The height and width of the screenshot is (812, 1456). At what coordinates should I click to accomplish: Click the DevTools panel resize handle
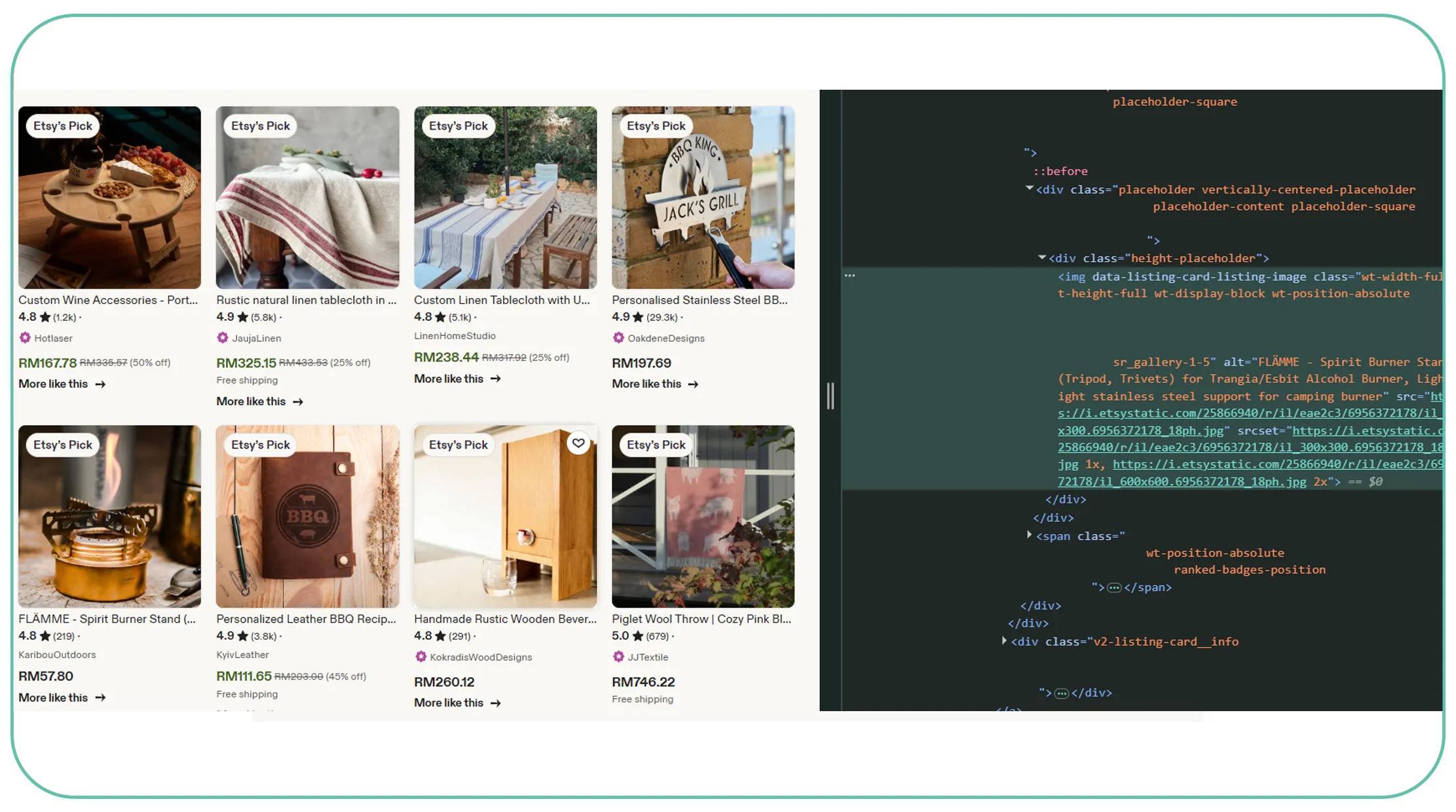coord(831,396)
